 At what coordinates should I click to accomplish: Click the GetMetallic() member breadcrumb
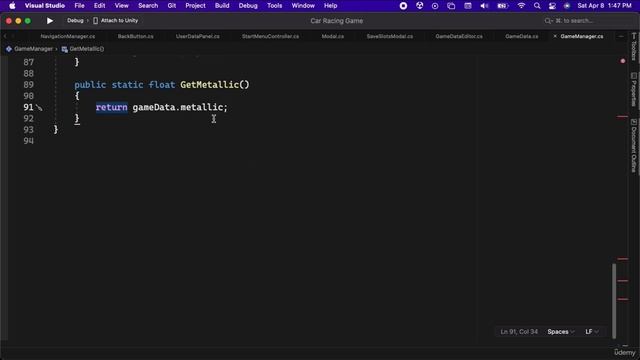coord(83,49)
